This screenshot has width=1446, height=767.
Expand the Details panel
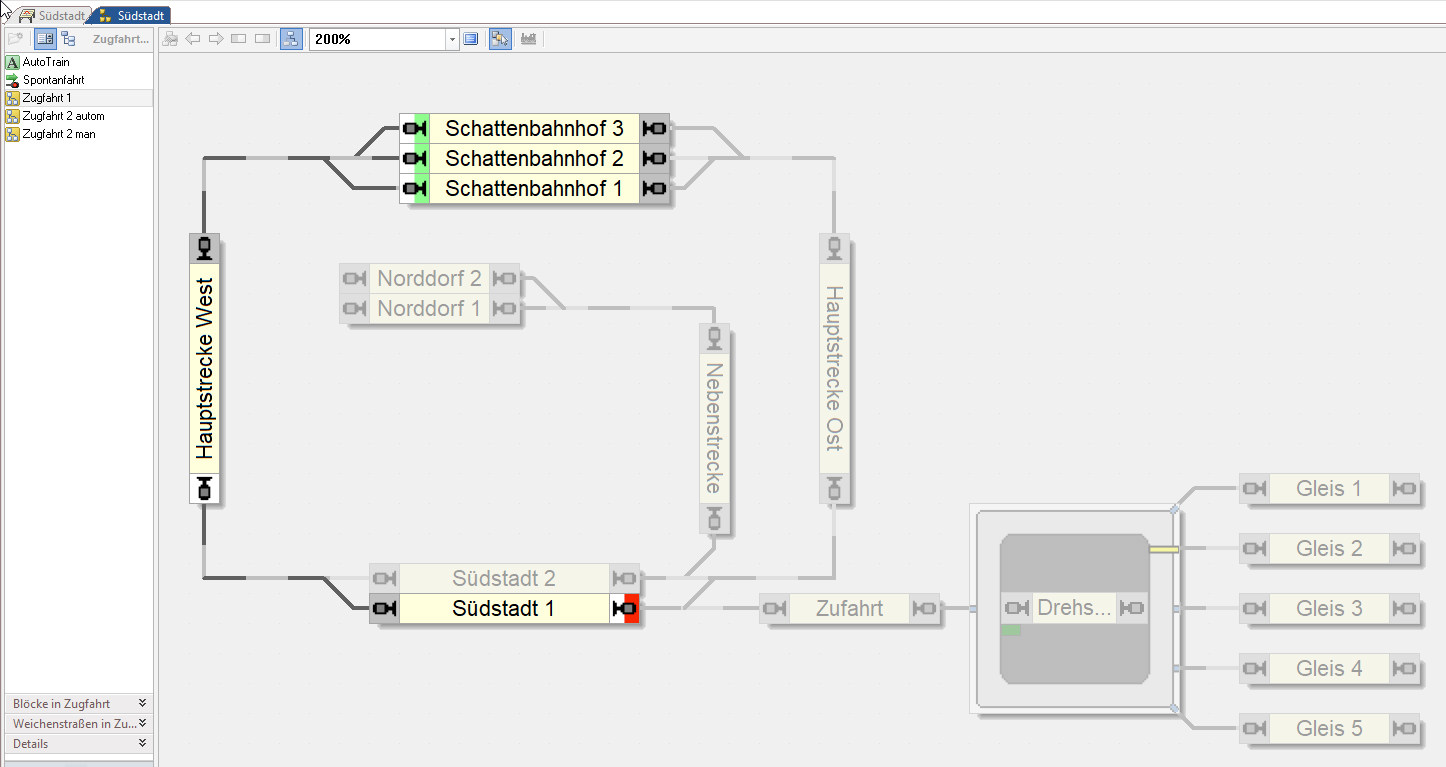pyautogui.click(x=142, y=743)
